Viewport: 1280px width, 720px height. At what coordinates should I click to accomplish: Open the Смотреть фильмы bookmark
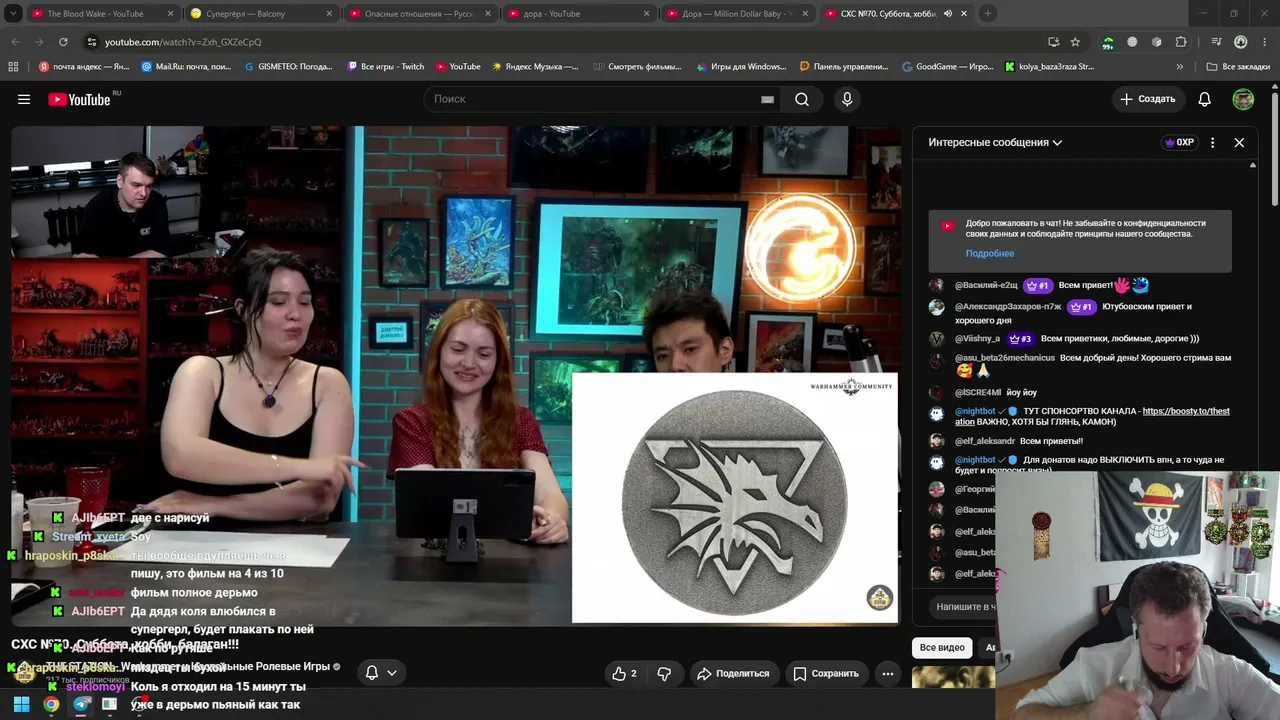point(636,67)
